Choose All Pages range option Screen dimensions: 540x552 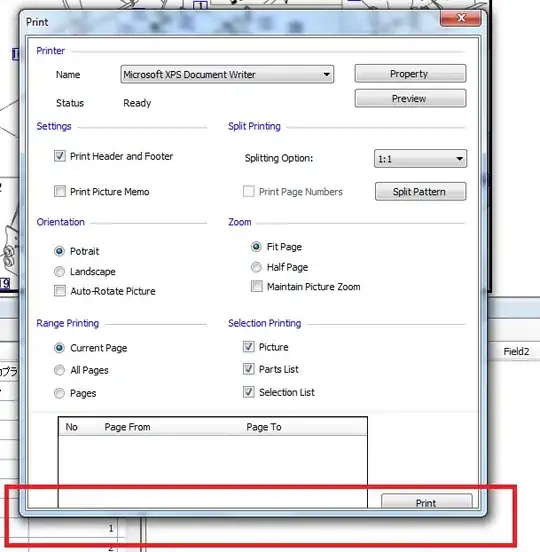click(x=59, y=370)
